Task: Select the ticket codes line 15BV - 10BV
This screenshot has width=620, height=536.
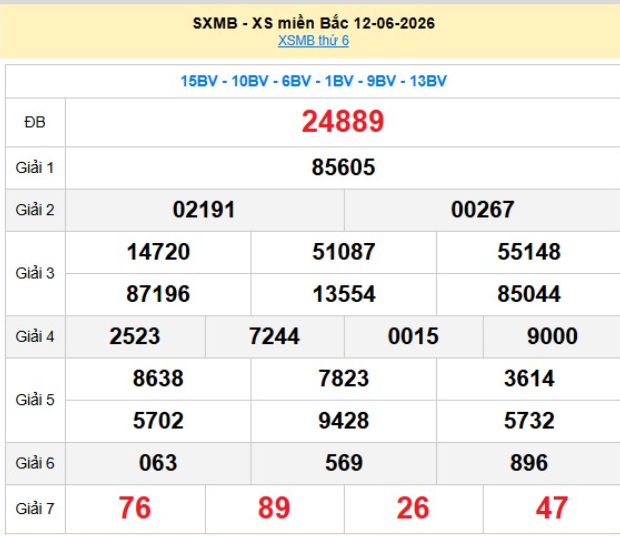Action: (313, 81)
